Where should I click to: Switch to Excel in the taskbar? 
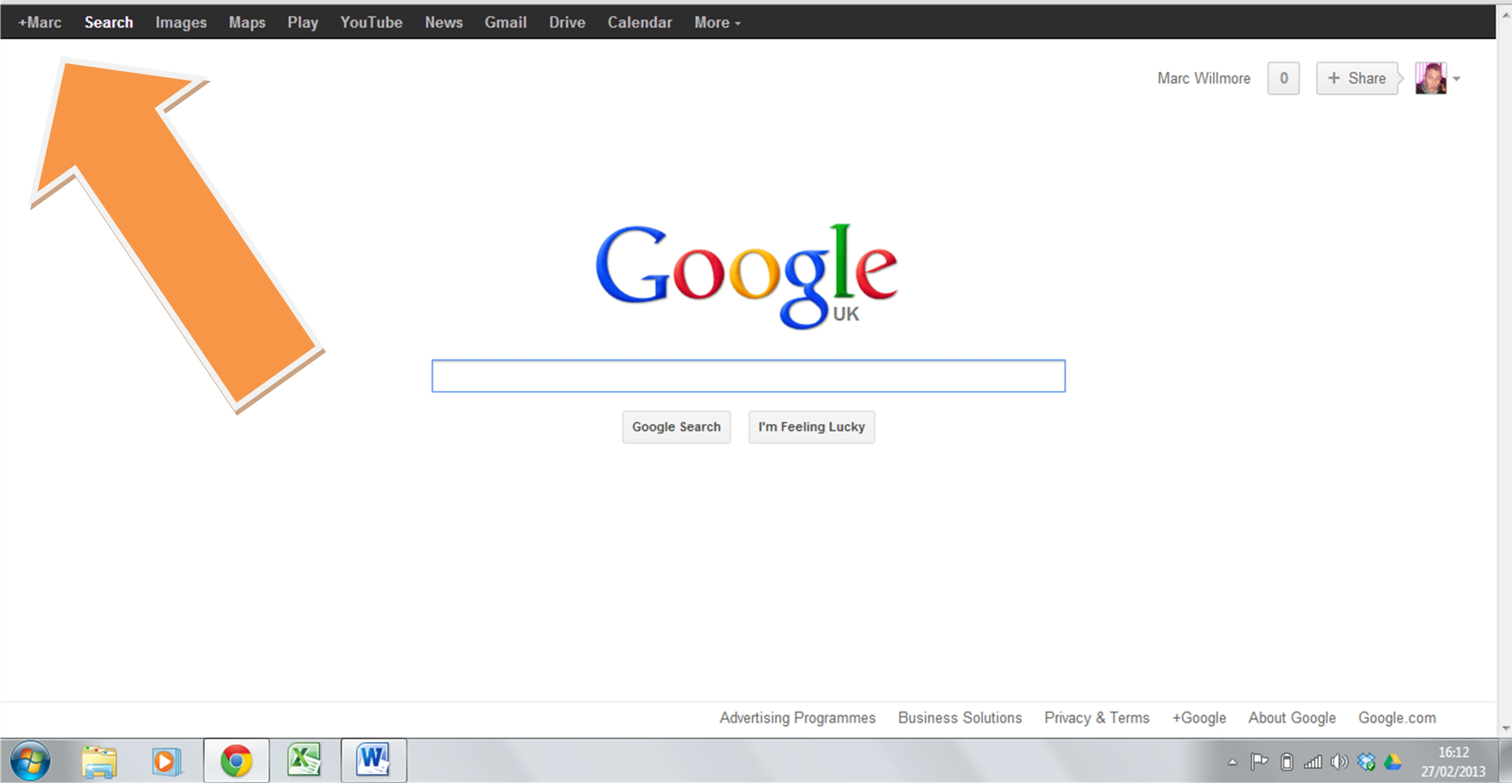(303, 761)
